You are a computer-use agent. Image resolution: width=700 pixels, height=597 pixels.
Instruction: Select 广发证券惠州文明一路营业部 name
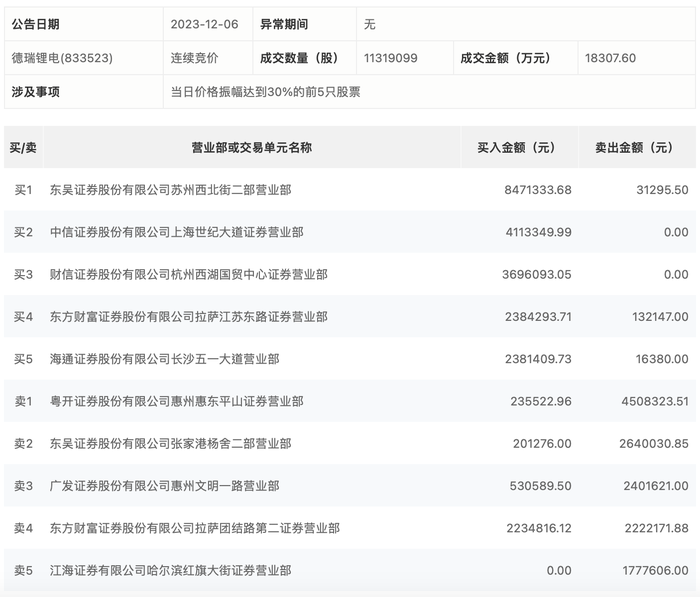[x=165, y=486]
